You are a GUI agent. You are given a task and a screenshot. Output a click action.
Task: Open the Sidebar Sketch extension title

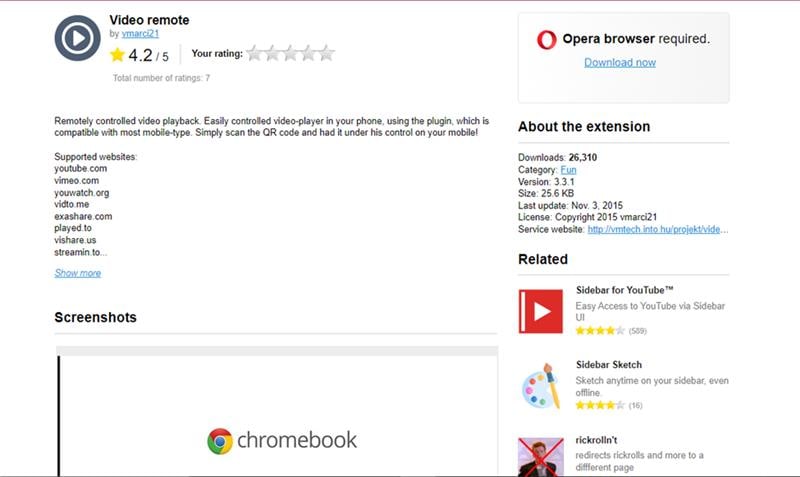pyautogui.click(x=609, y=365)
